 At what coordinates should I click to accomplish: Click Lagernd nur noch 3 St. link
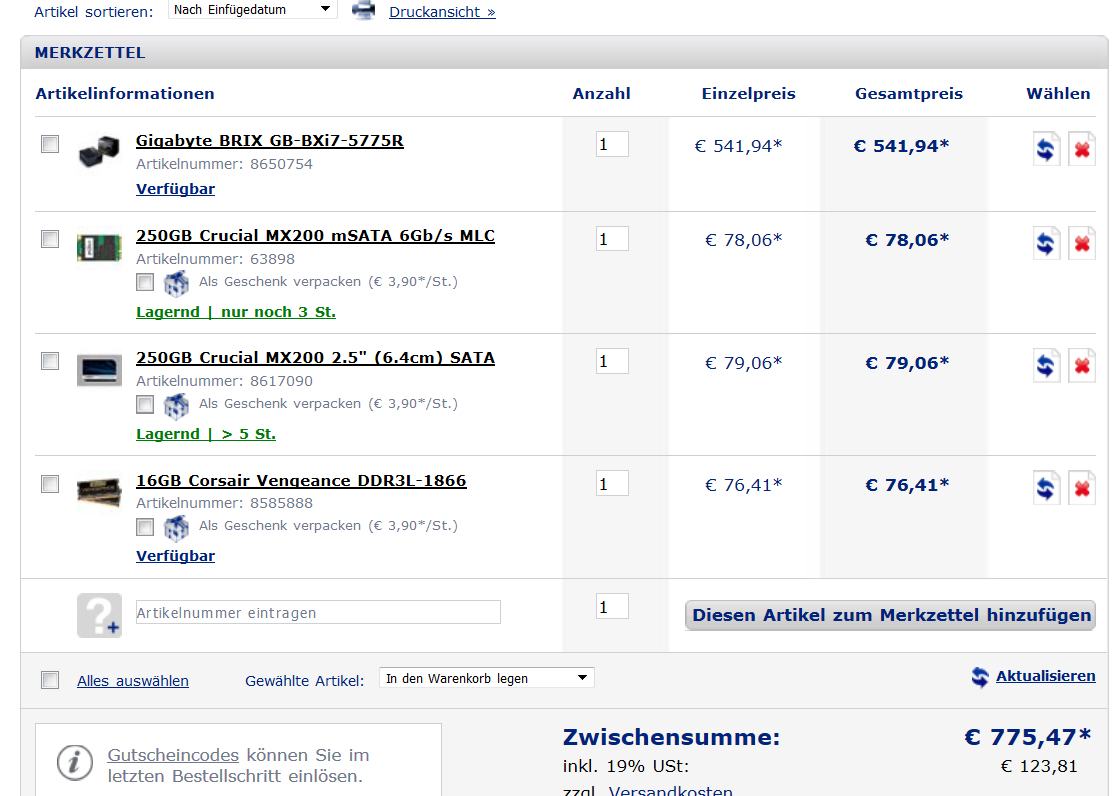point(235,312)
